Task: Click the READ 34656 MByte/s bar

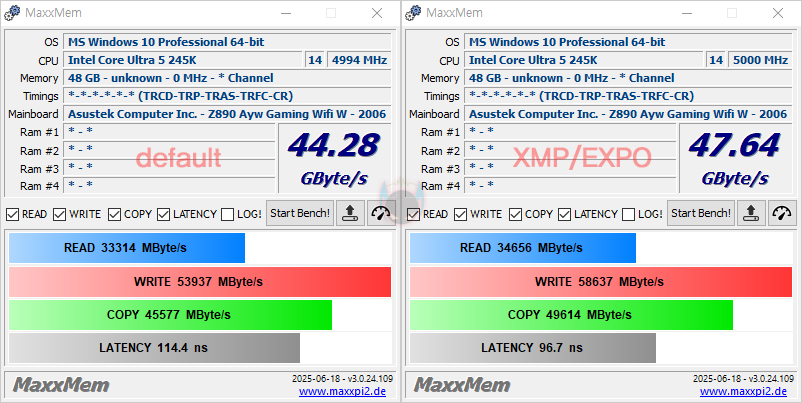Action: point(523,248)
